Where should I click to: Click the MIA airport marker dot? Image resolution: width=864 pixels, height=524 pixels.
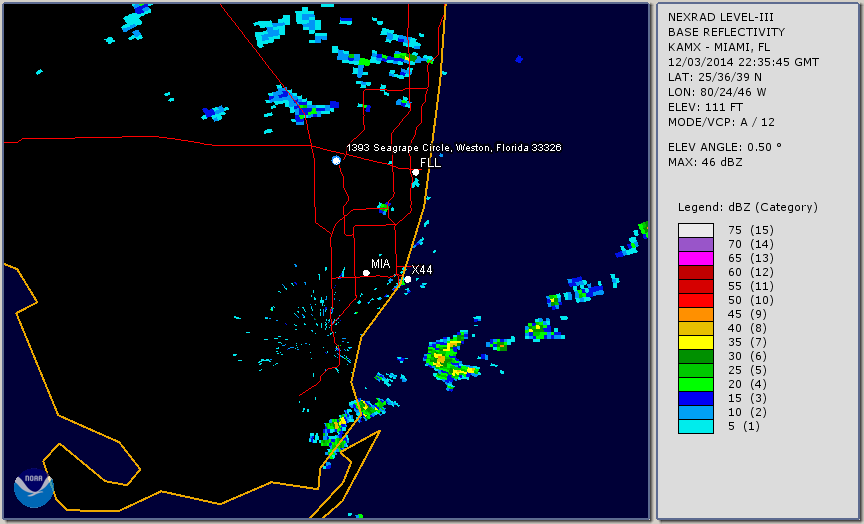tap(366, 273)
